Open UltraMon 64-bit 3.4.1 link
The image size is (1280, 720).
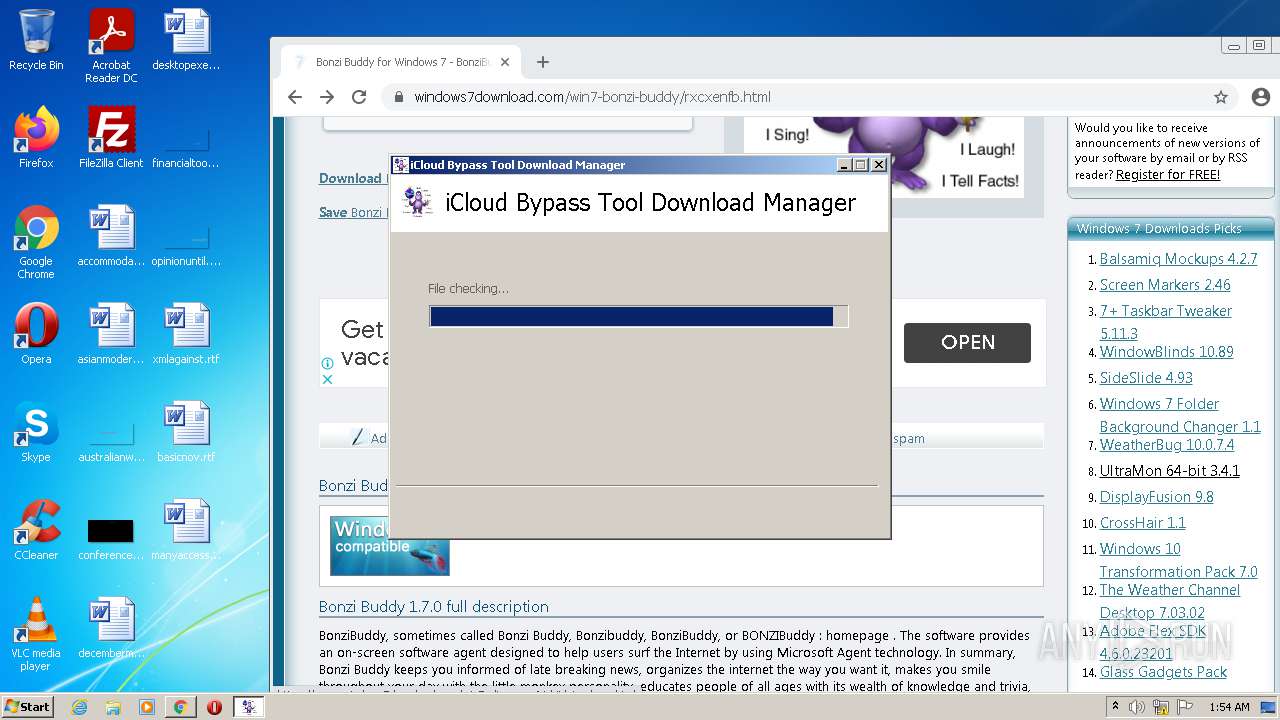point(1169,471)
